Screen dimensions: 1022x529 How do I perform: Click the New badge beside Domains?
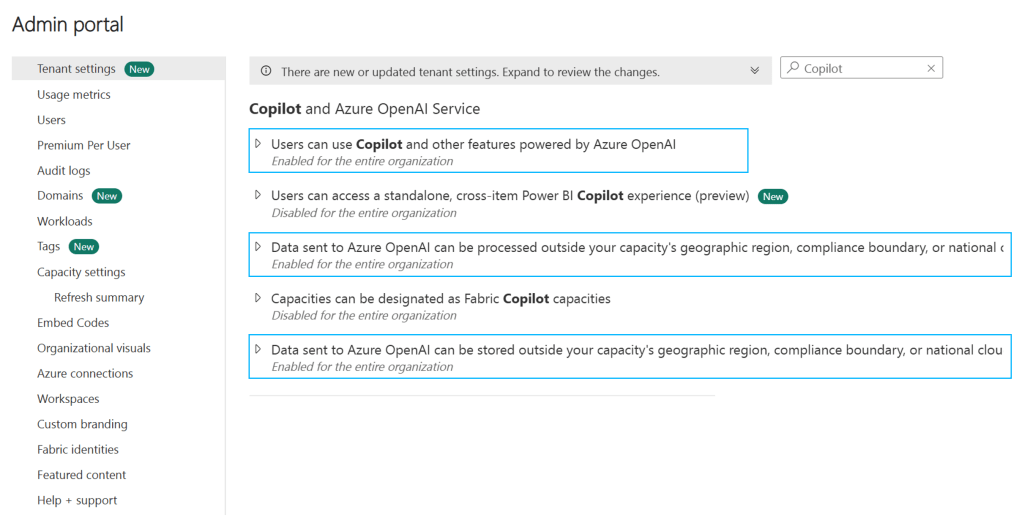pyautogui.click(x=107, y=196)
